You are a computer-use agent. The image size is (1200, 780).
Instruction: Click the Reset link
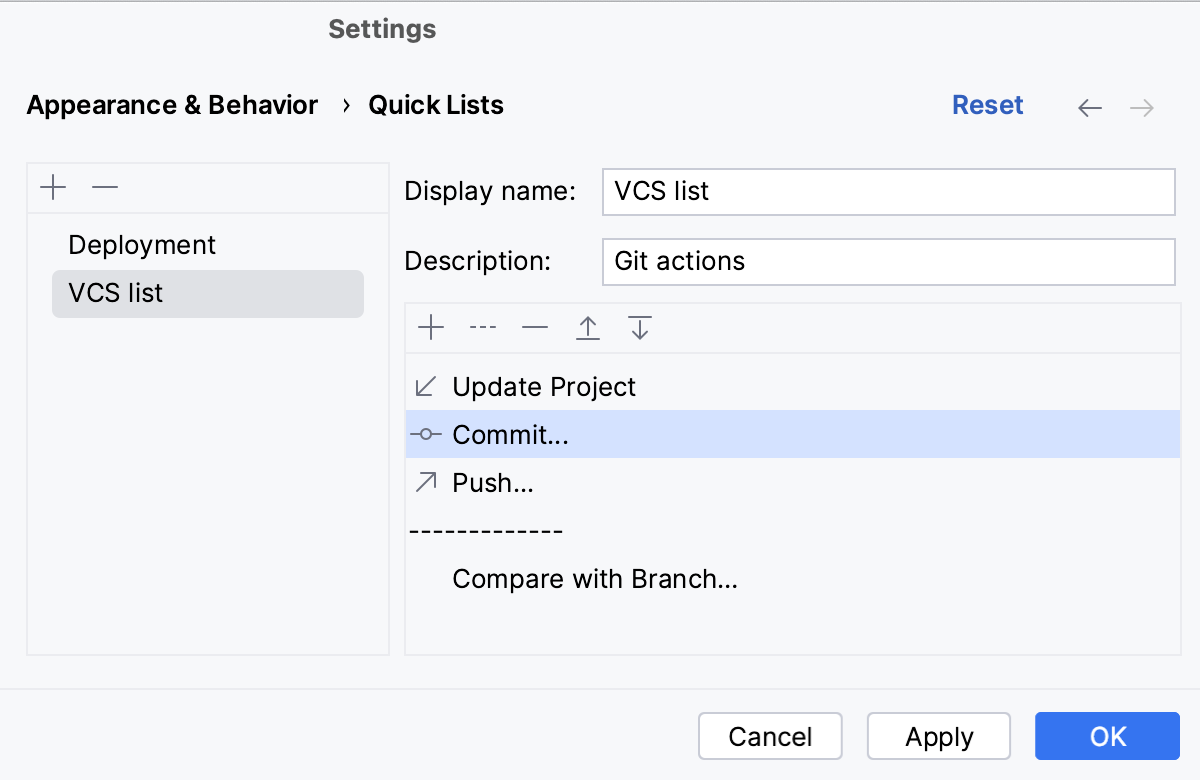coord(987,105)
